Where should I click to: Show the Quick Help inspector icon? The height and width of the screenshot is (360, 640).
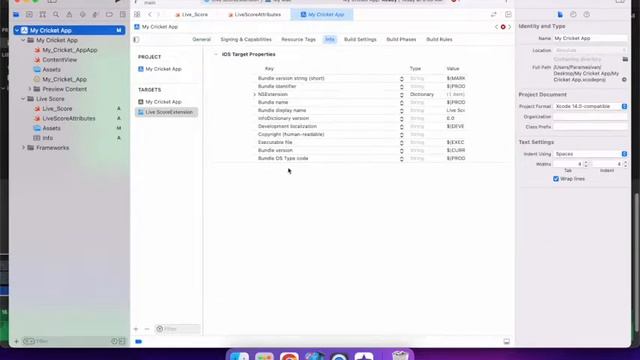click(587, 14)
